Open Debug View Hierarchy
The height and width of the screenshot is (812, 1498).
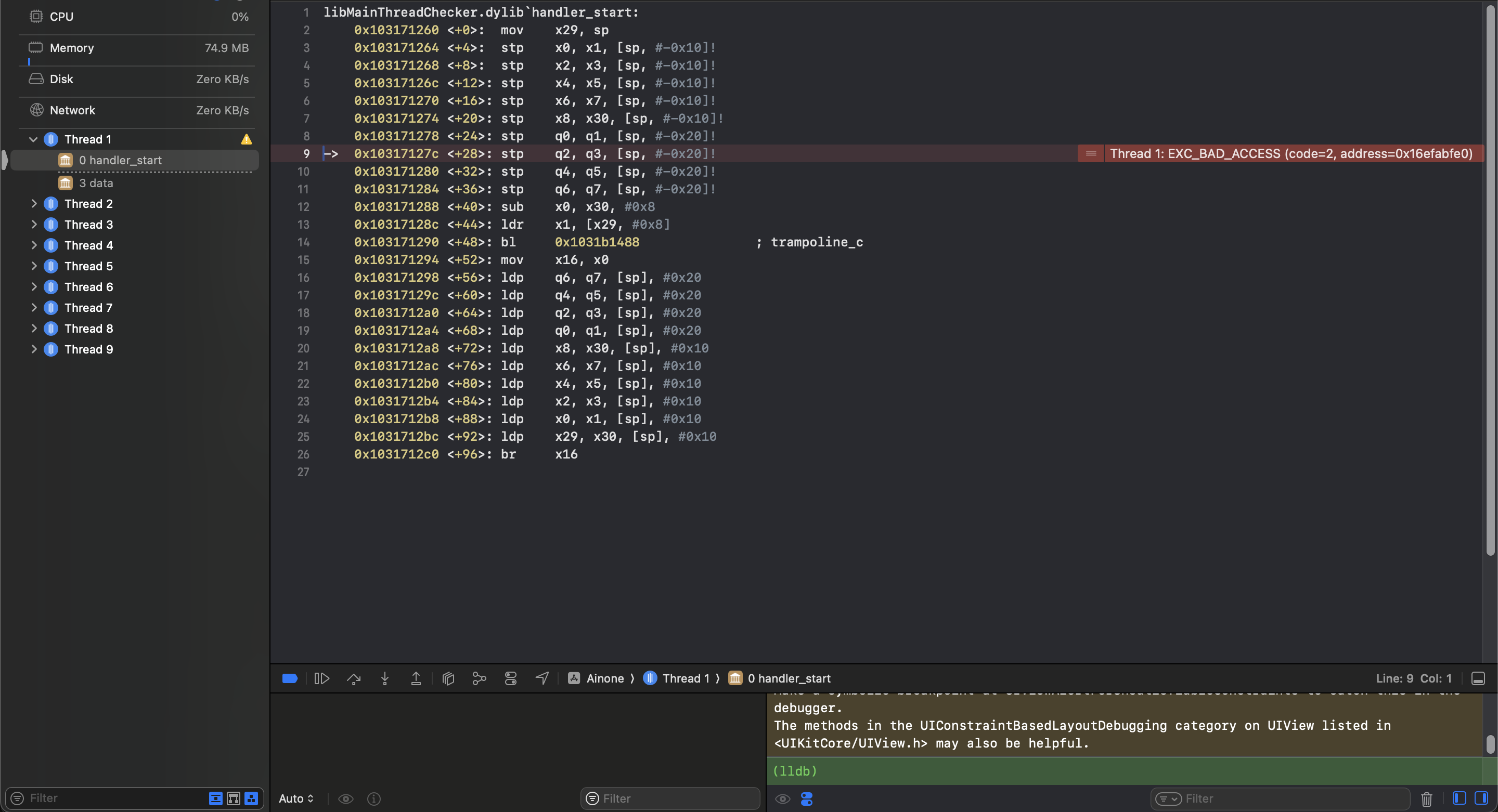448,678
